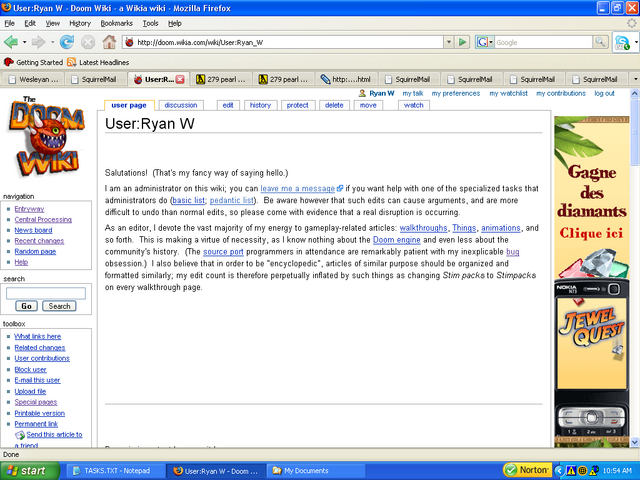
Task: Open the Forward button history dropdown arrow
Action: pos(52,42)
